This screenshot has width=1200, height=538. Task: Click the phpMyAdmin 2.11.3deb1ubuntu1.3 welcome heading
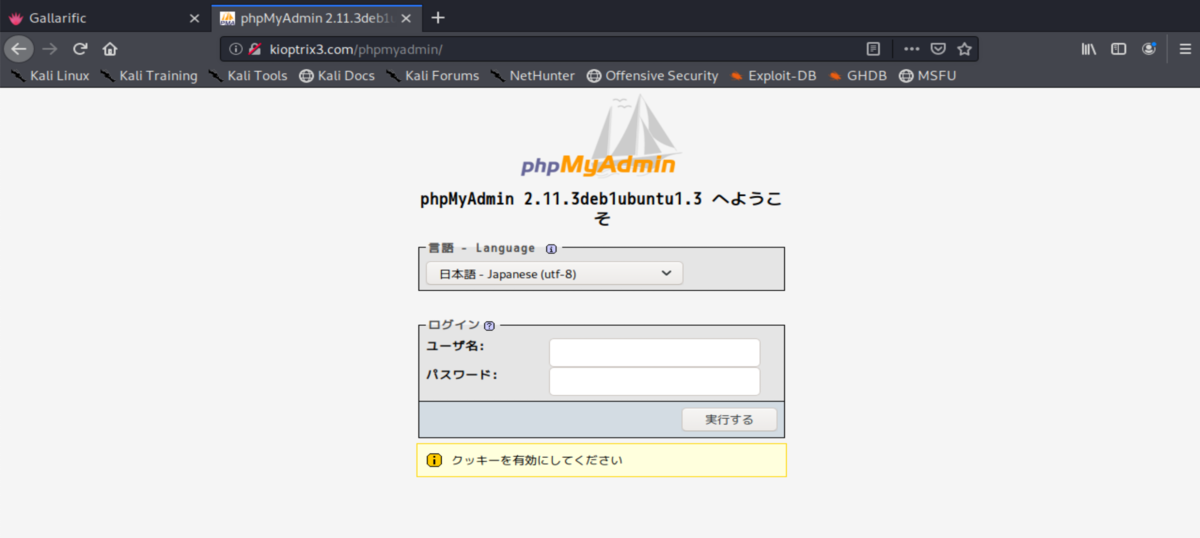pos(601,208)
